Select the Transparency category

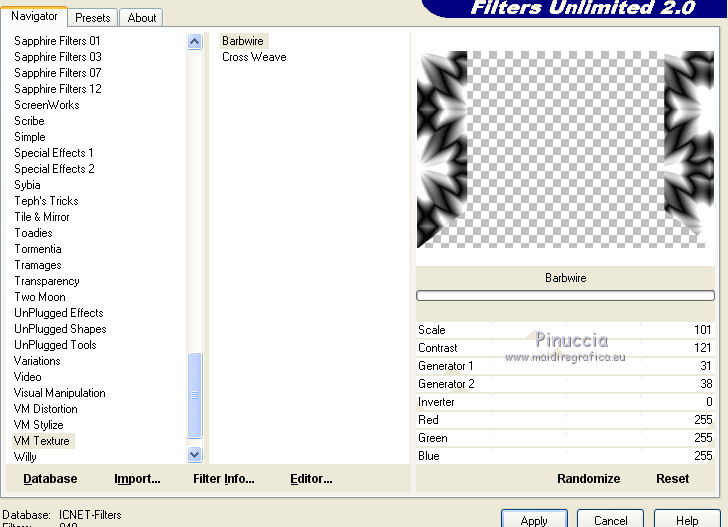pos(46,281)
